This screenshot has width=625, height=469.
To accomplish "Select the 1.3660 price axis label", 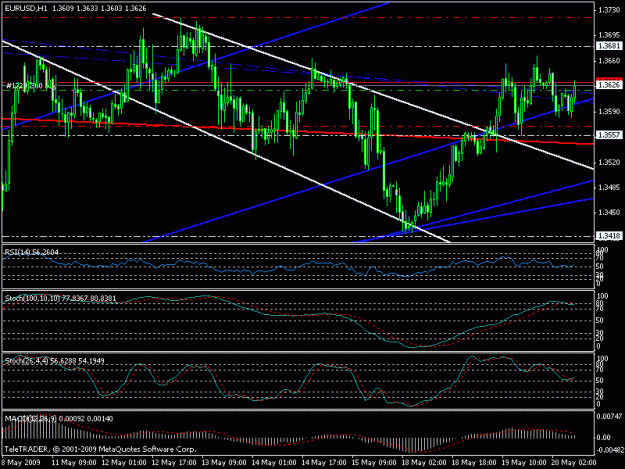I will pyautogui.click(x=609, y=61).
